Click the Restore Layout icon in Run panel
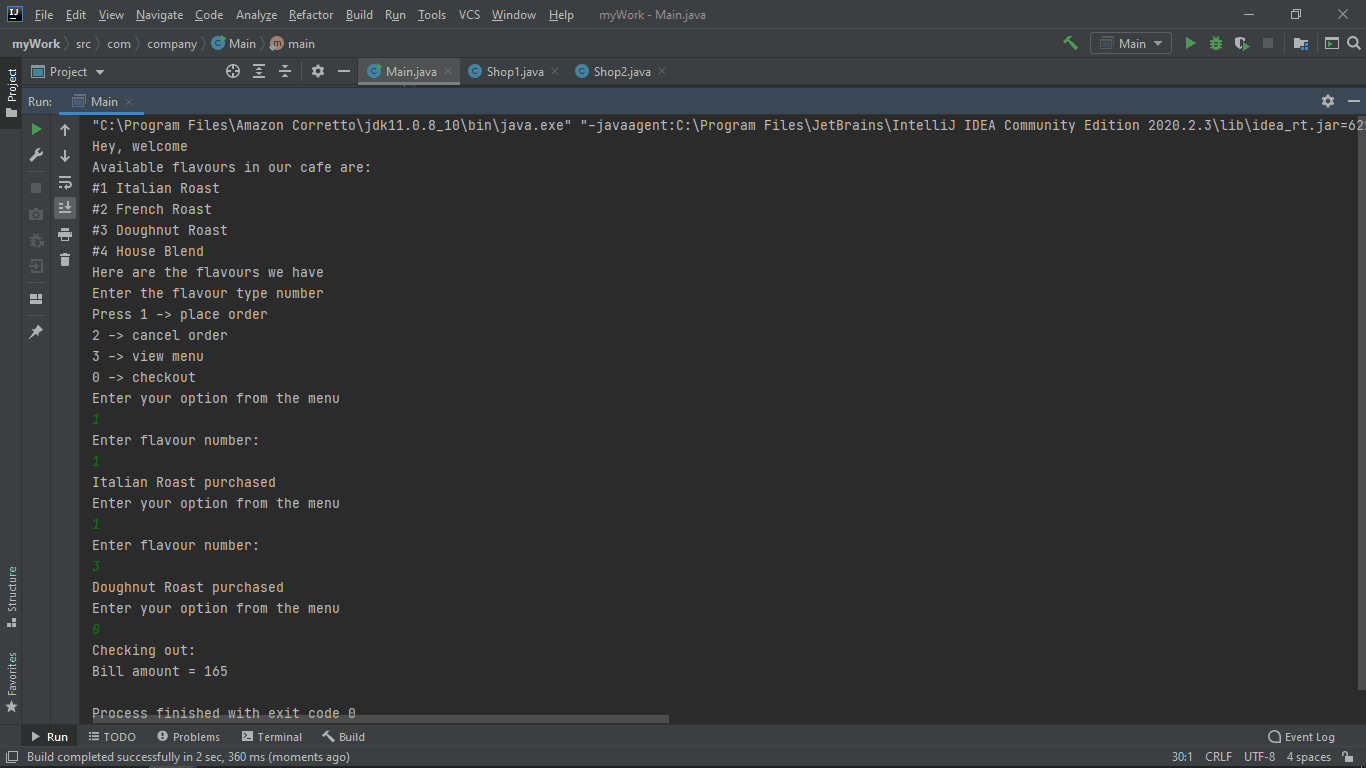This screenshot has height=768, width=1366. tap(36, 299)
